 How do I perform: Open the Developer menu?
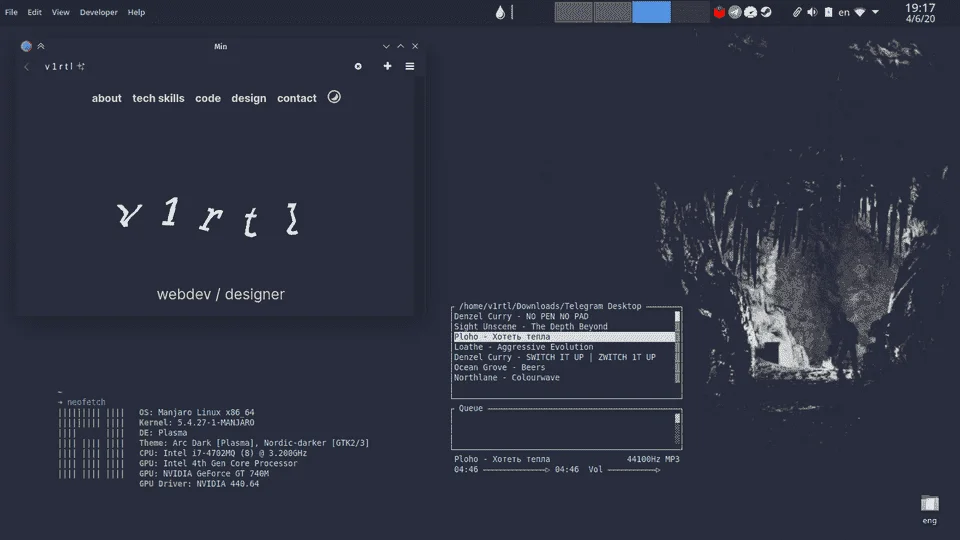click(99, 12)
